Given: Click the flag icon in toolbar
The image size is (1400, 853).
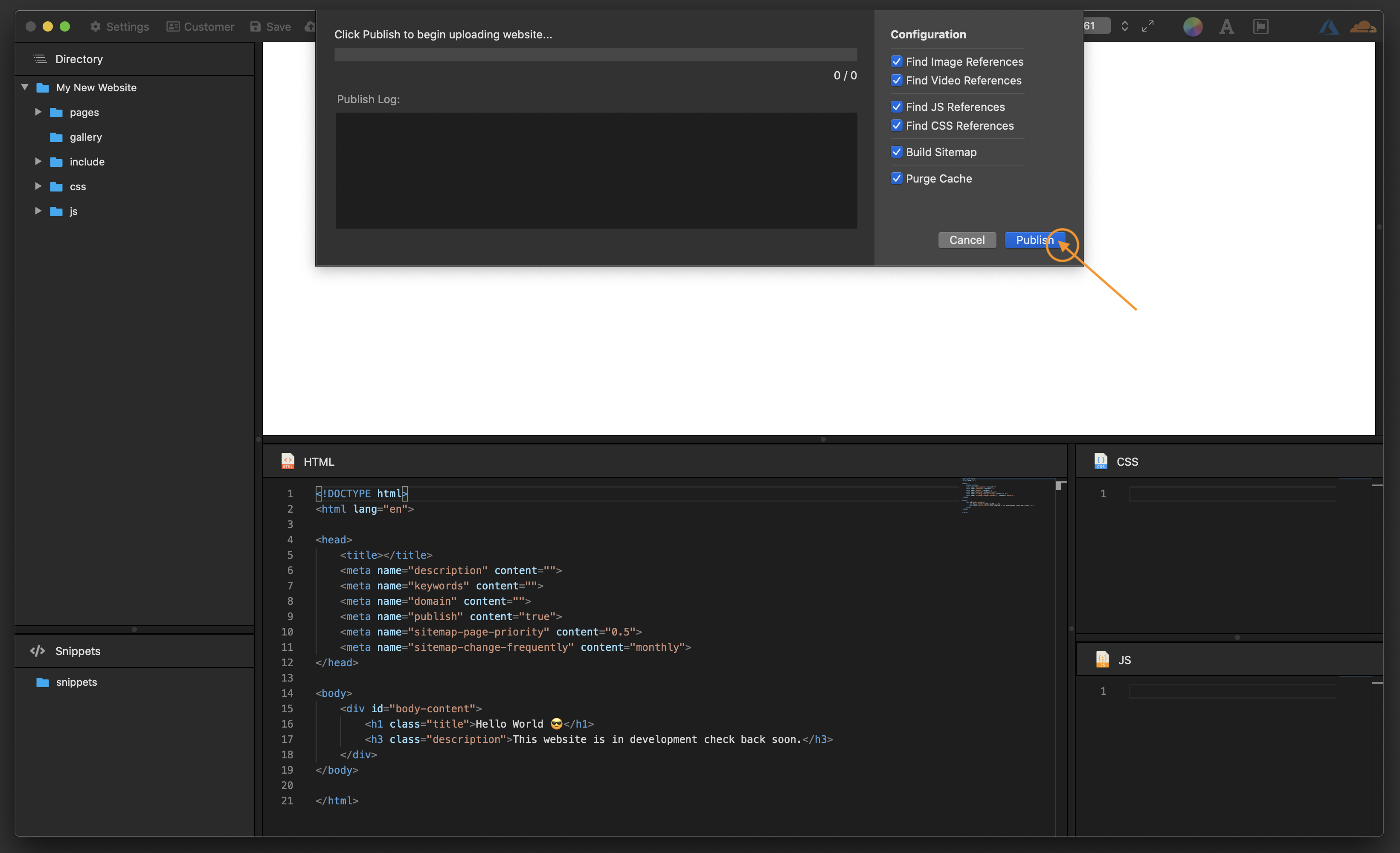Looking at the screenshot, I should (x=1260, y=26).
